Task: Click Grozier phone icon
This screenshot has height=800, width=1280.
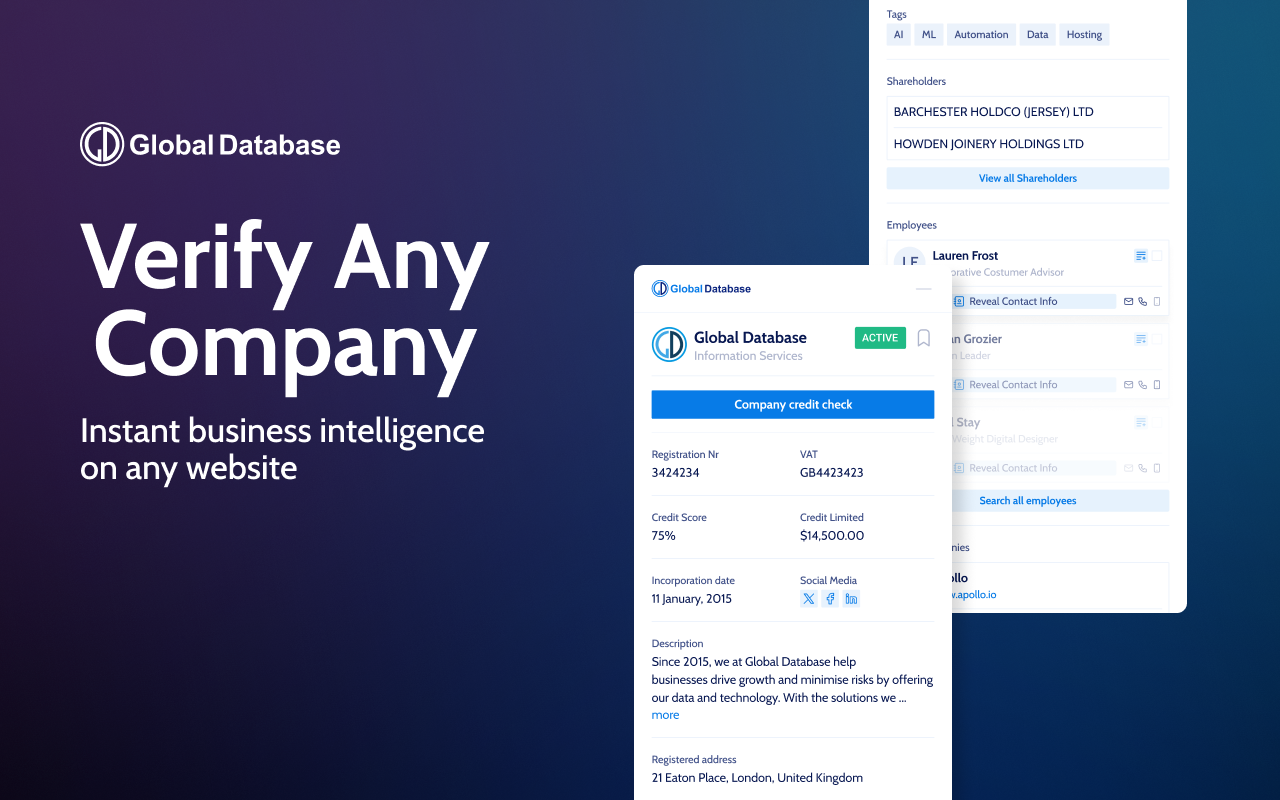Action: [1143, 384]
